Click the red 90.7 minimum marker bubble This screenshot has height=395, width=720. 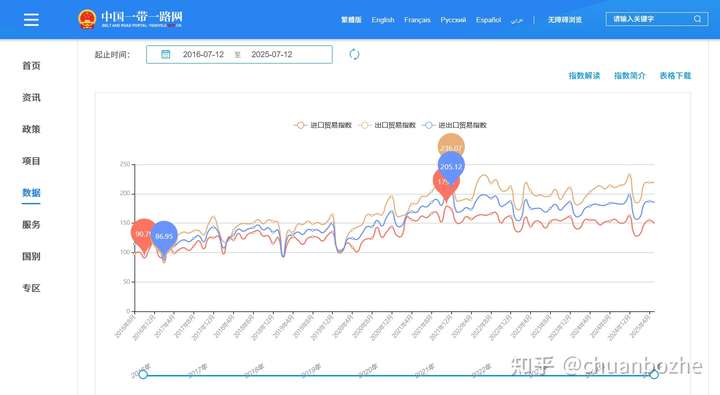point(143,235)
